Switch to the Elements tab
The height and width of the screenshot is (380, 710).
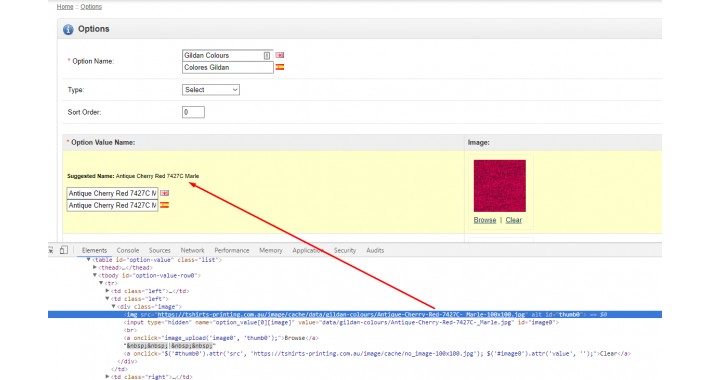(x=94, y=250)
